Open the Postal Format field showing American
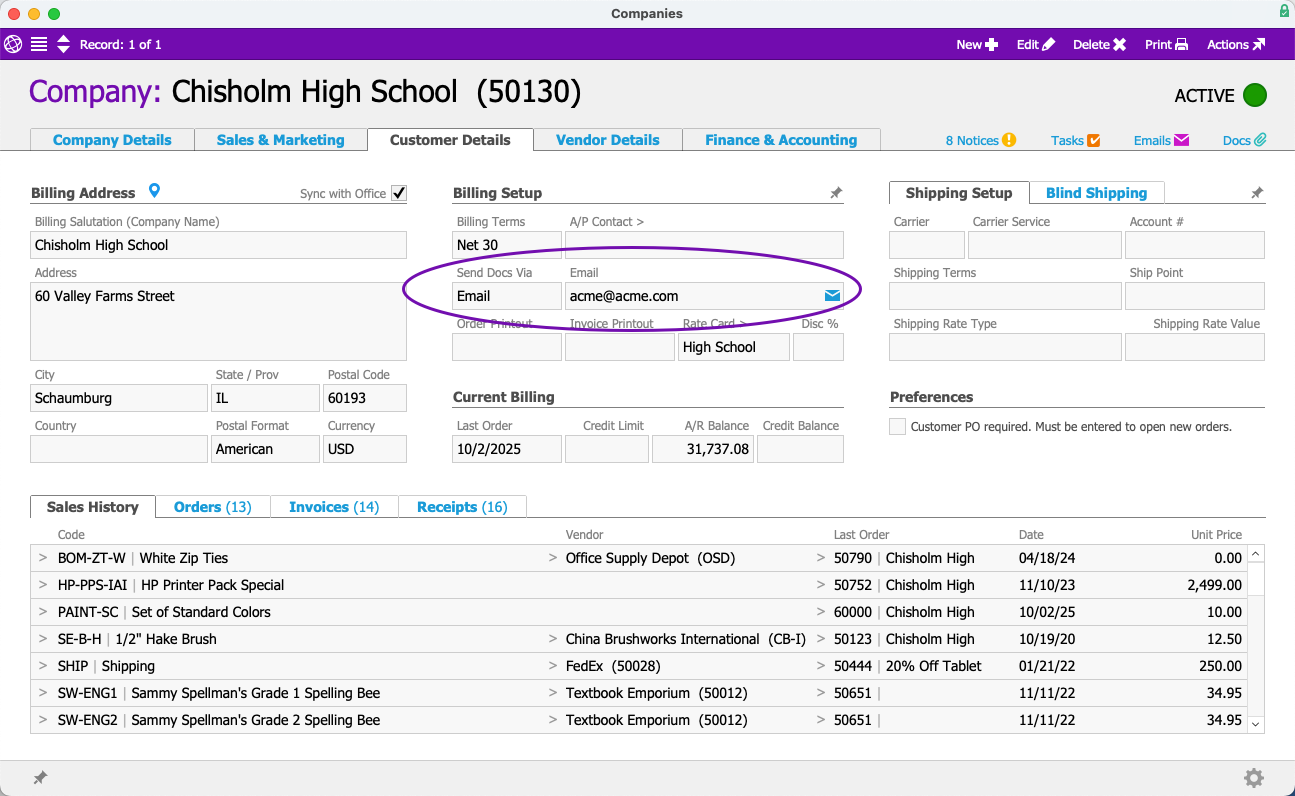This screenshot has height=796, width=1295. tap(266, 449)
